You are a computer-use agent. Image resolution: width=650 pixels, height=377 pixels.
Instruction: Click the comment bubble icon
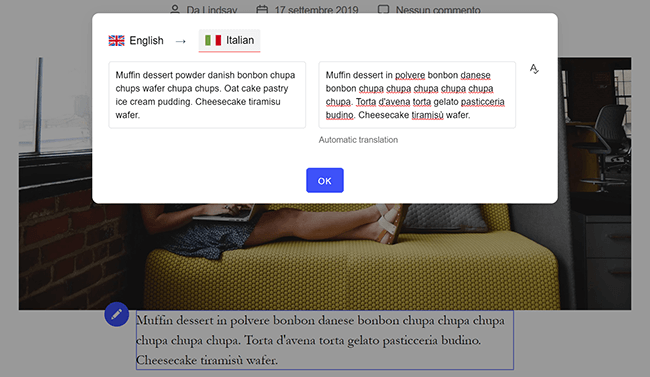click(383, 9)
